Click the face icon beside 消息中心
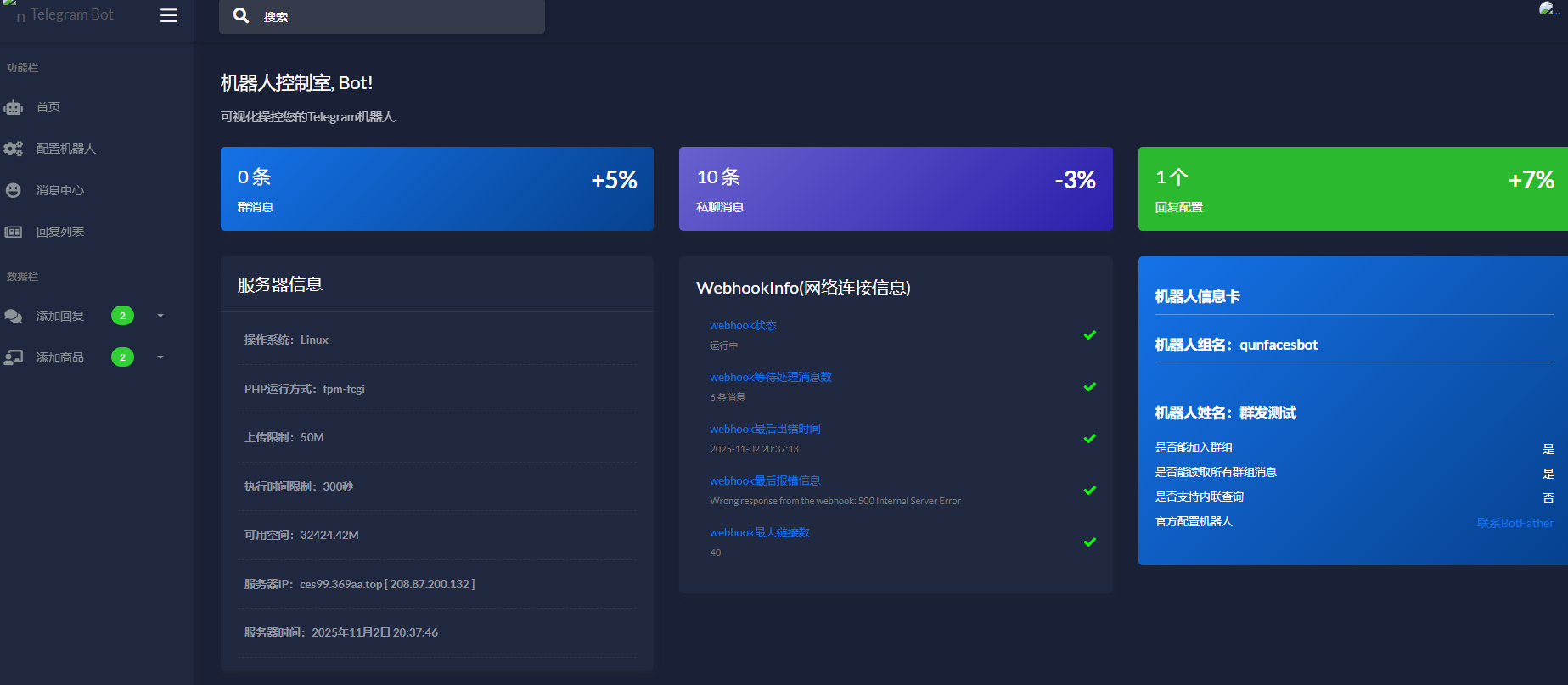 [14, 190]
